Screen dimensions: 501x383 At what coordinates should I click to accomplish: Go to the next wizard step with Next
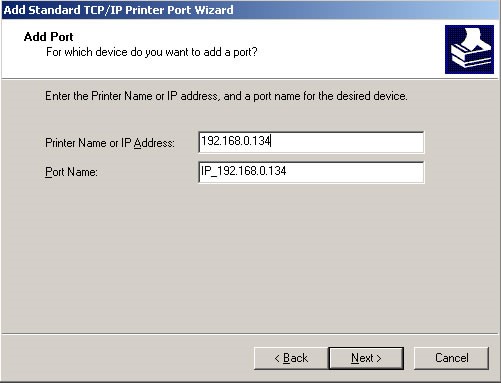pyautogui.click(x=366, y=358)
